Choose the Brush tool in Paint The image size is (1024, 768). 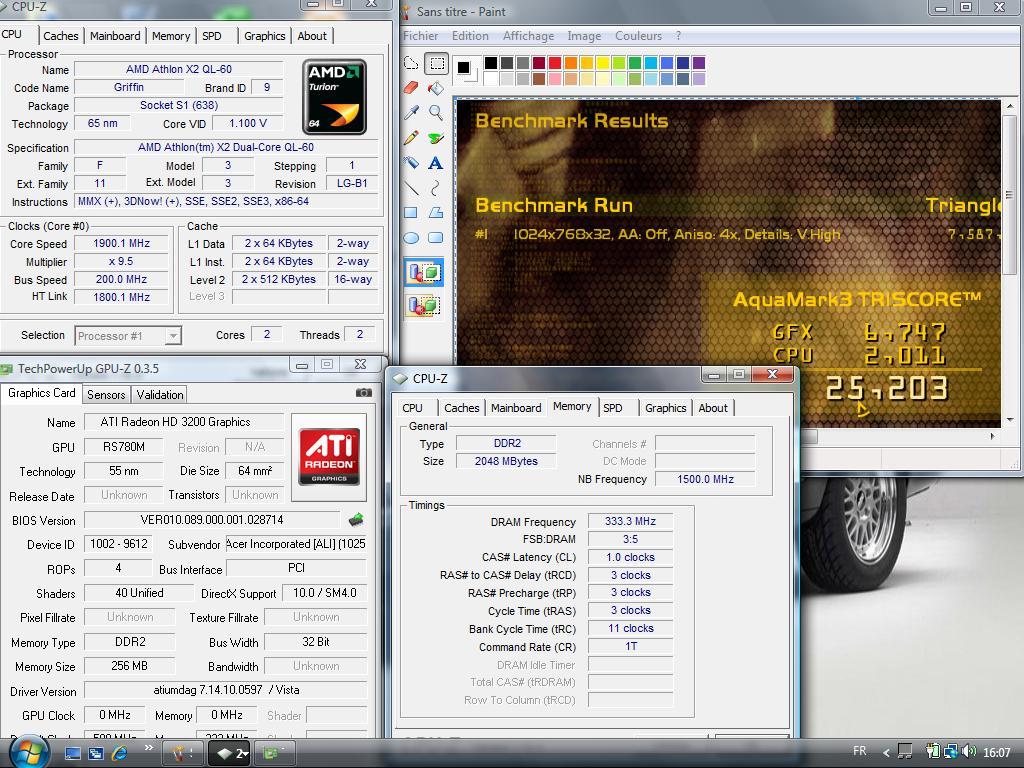pos(436,137)
